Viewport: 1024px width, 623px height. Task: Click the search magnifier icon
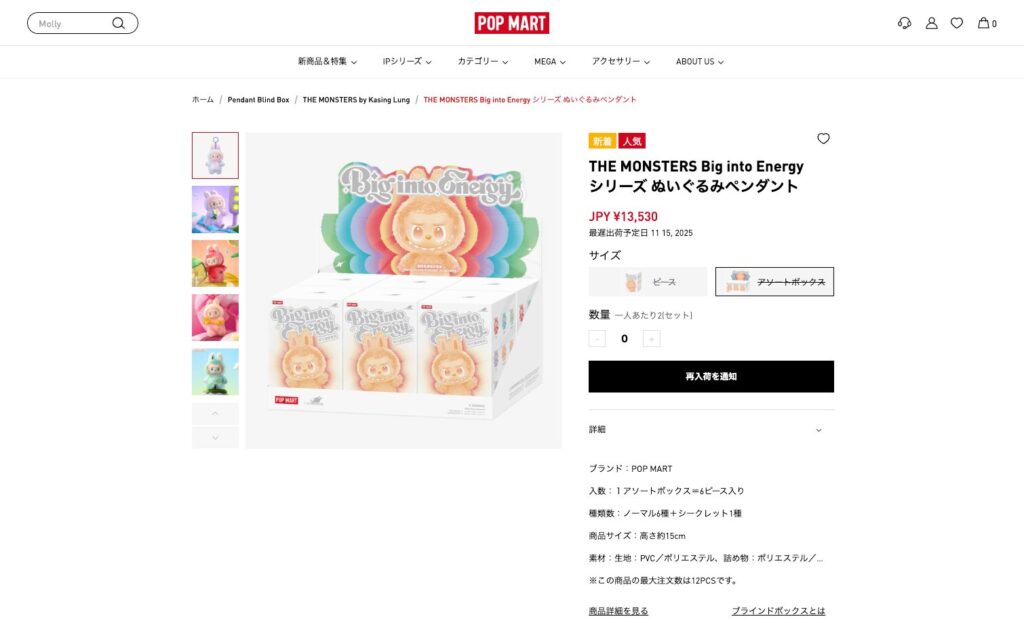click(118, 23)
